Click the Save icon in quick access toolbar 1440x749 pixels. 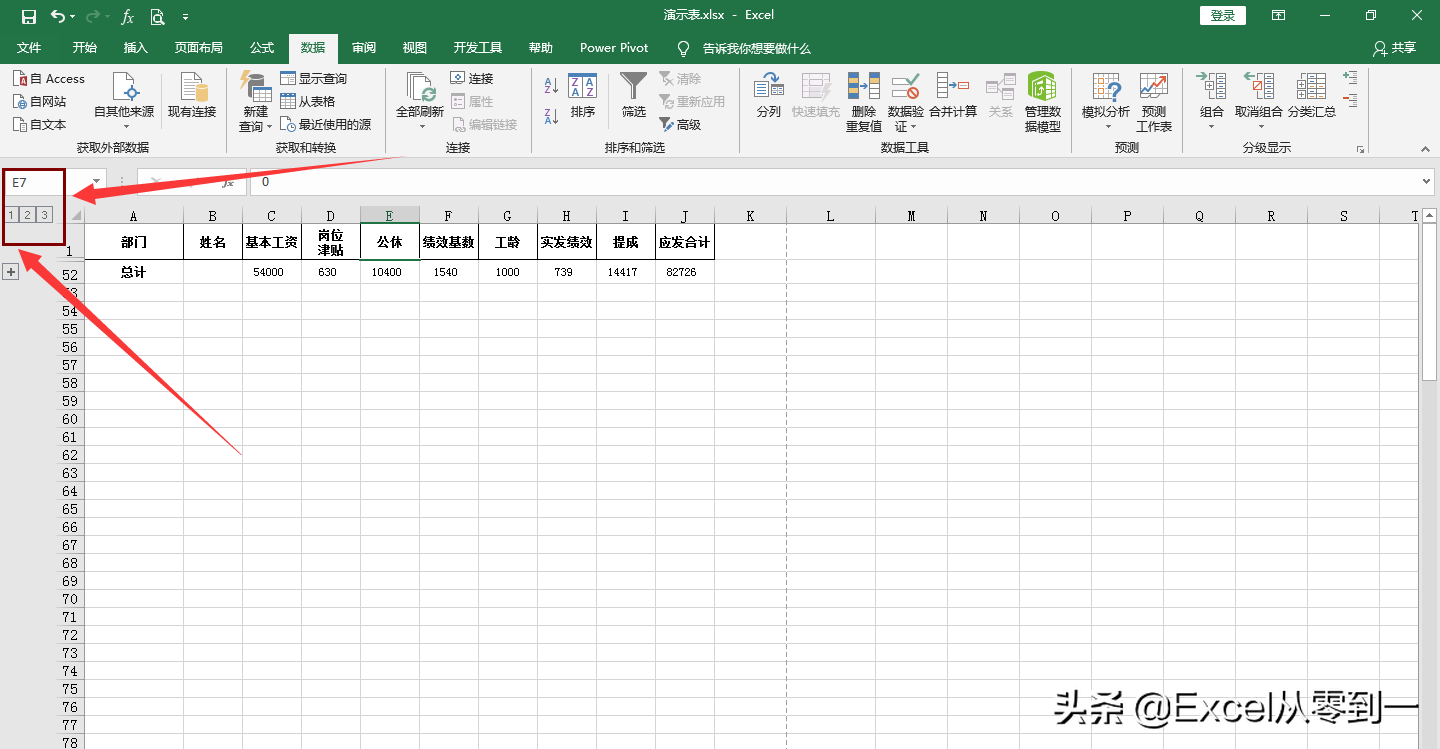tap(28, 16)
